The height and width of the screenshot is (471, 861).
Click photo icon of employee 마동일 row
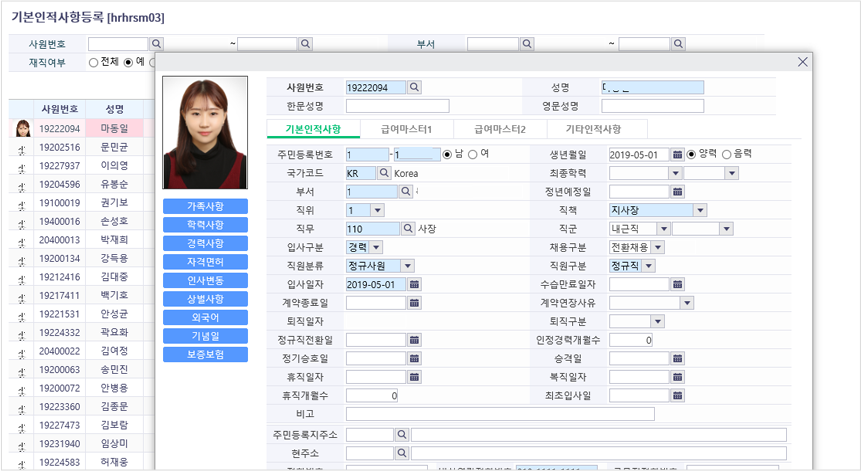pos(23,128)
